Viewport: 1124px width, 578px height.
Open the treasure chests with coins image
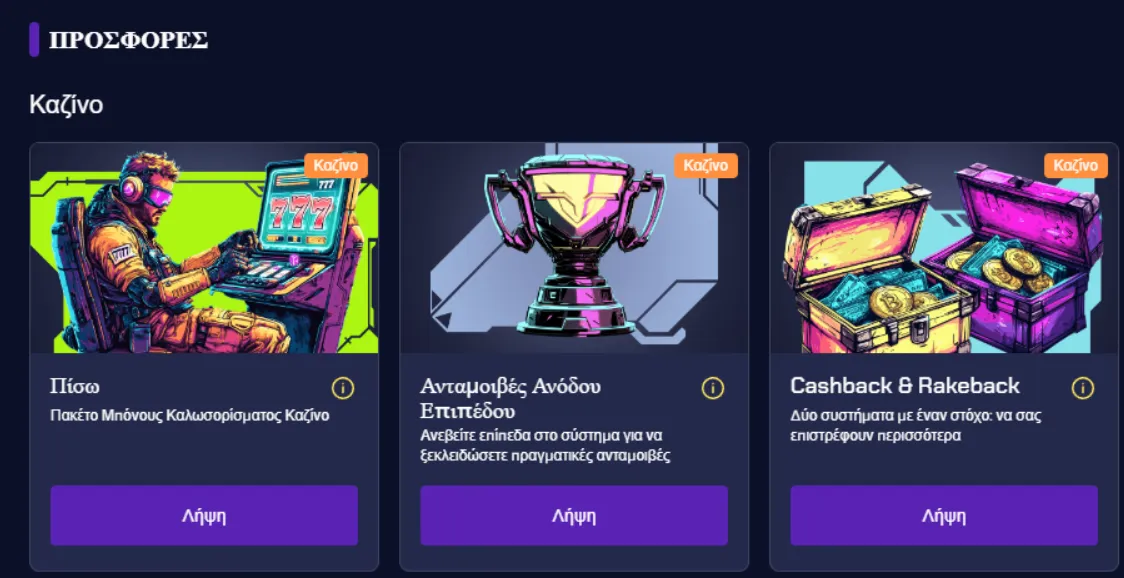point(944,248)
